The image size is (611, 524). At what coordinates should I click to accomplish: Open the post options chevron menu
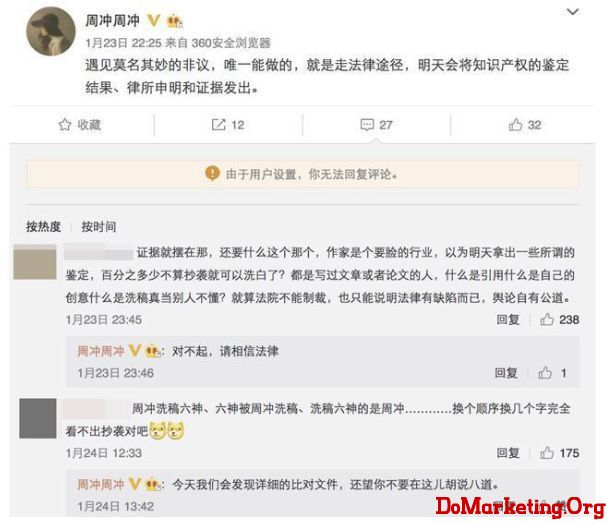pos(572,12)
